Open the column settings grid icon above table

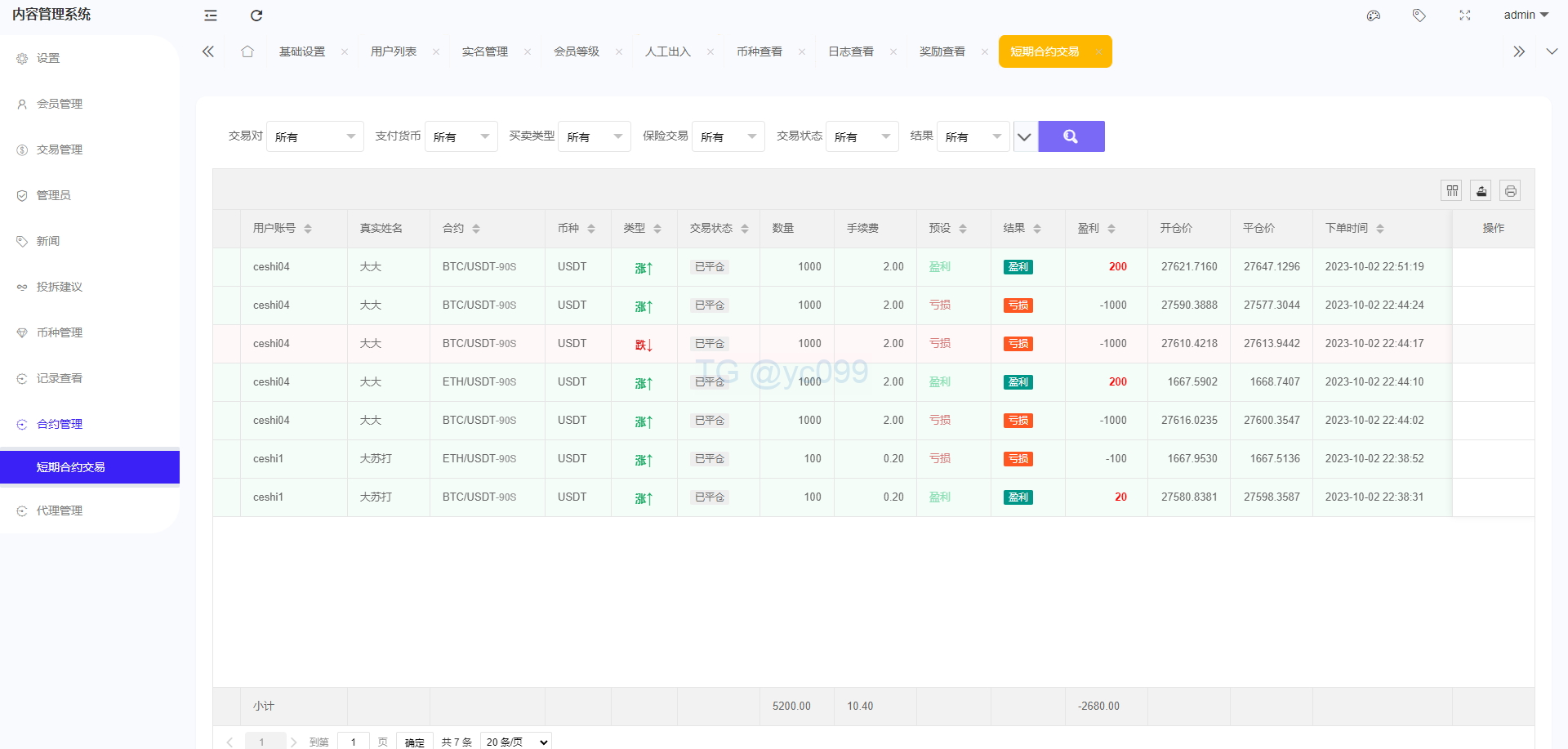pyautogui.click(x=1451, y=190)
